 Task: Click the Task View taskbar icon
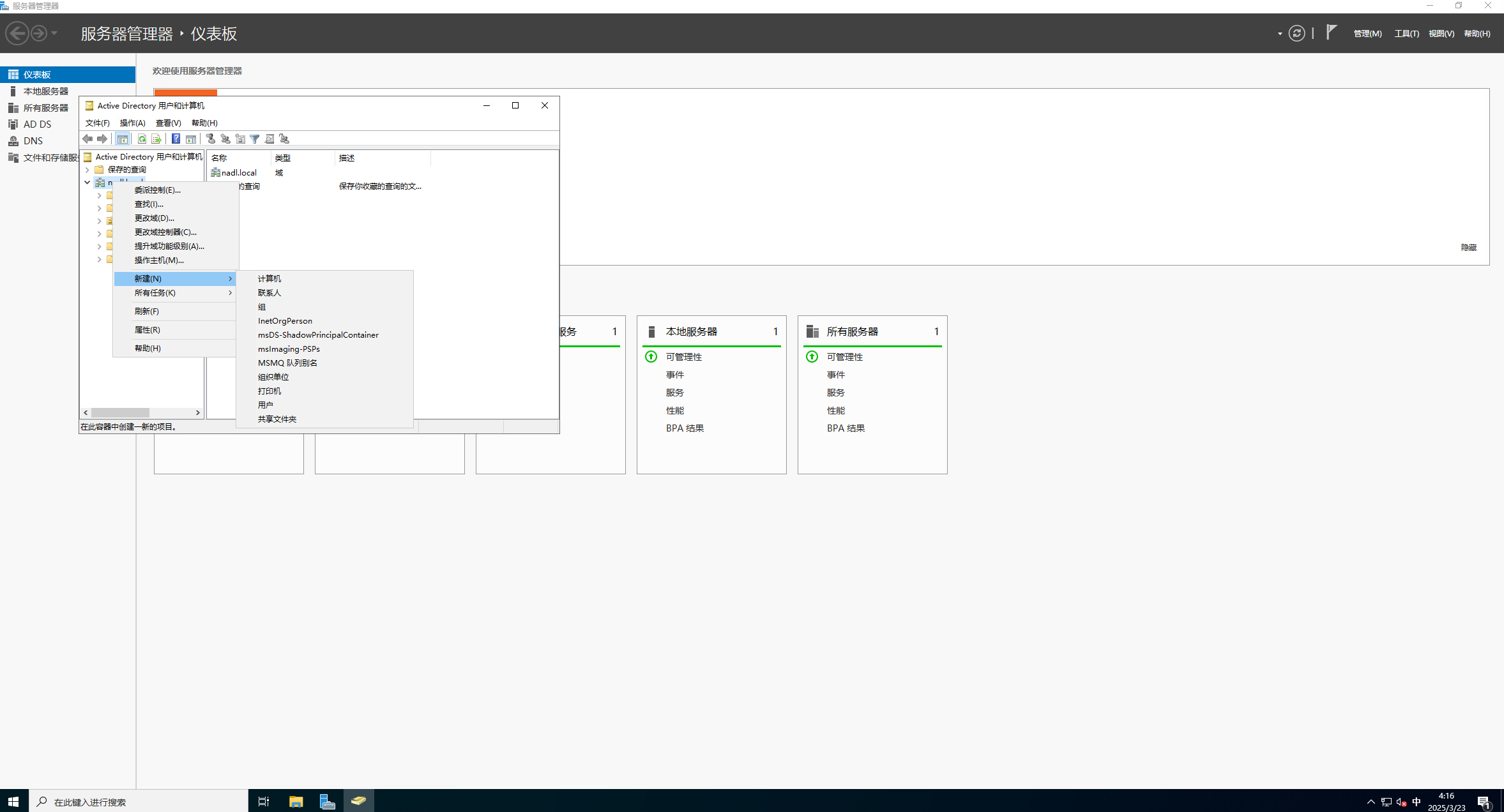click(263, 801)
